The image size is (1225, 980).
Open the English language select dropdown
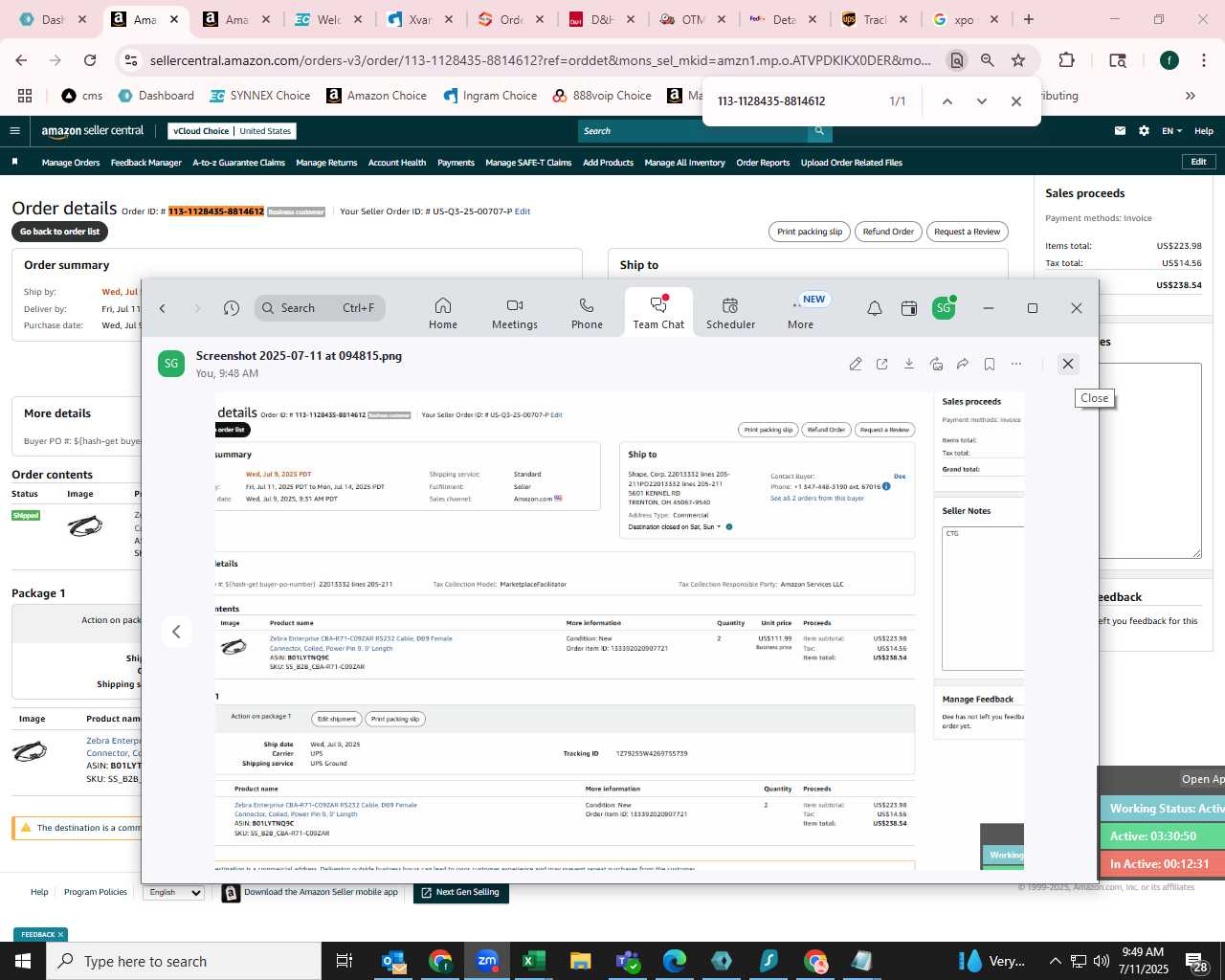pos(174,892)
